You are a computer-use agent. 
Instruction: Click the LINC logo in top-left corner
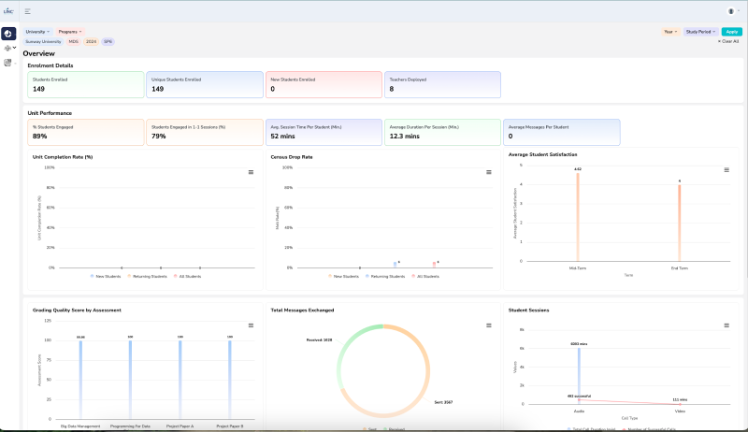pyautogui.click(x=9, y=11)
